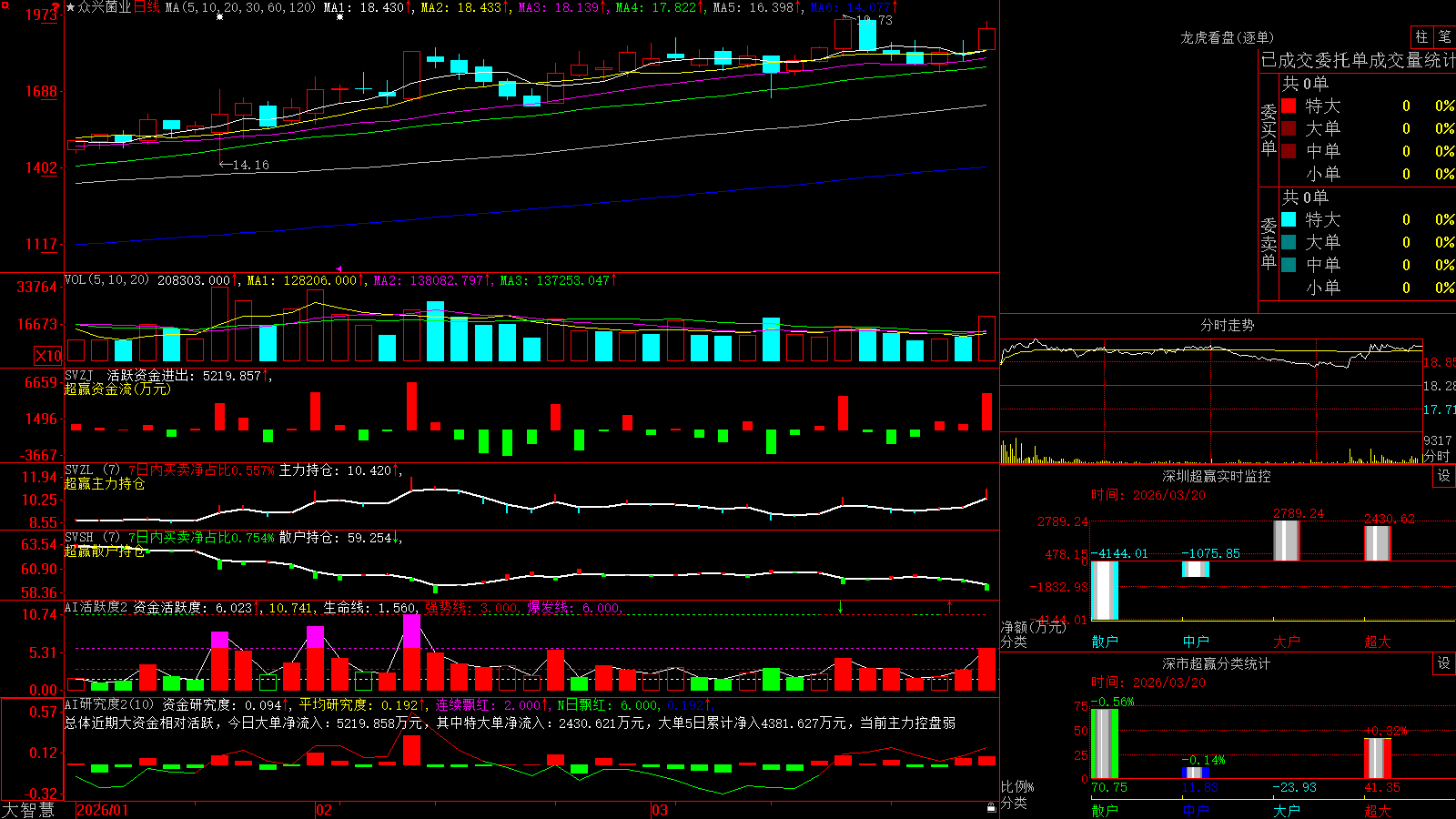
Task: Click the star icon beside 众兴菌业
Action: click(71, 7)
